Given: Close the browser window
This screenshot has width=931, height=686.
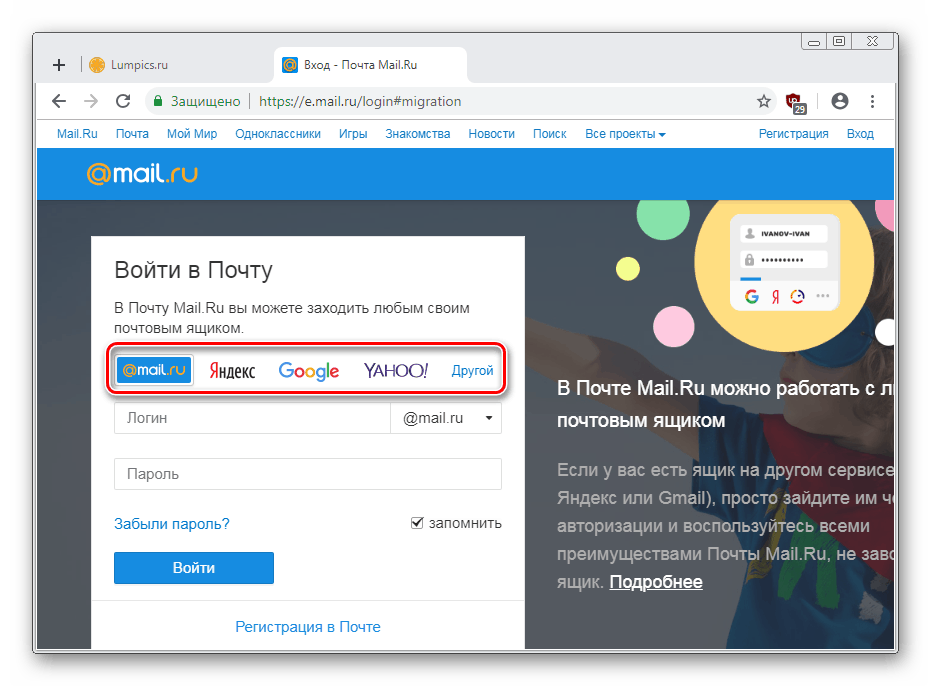Looking at the screenshot, I should pyautogui.click(x=872, y=42).
